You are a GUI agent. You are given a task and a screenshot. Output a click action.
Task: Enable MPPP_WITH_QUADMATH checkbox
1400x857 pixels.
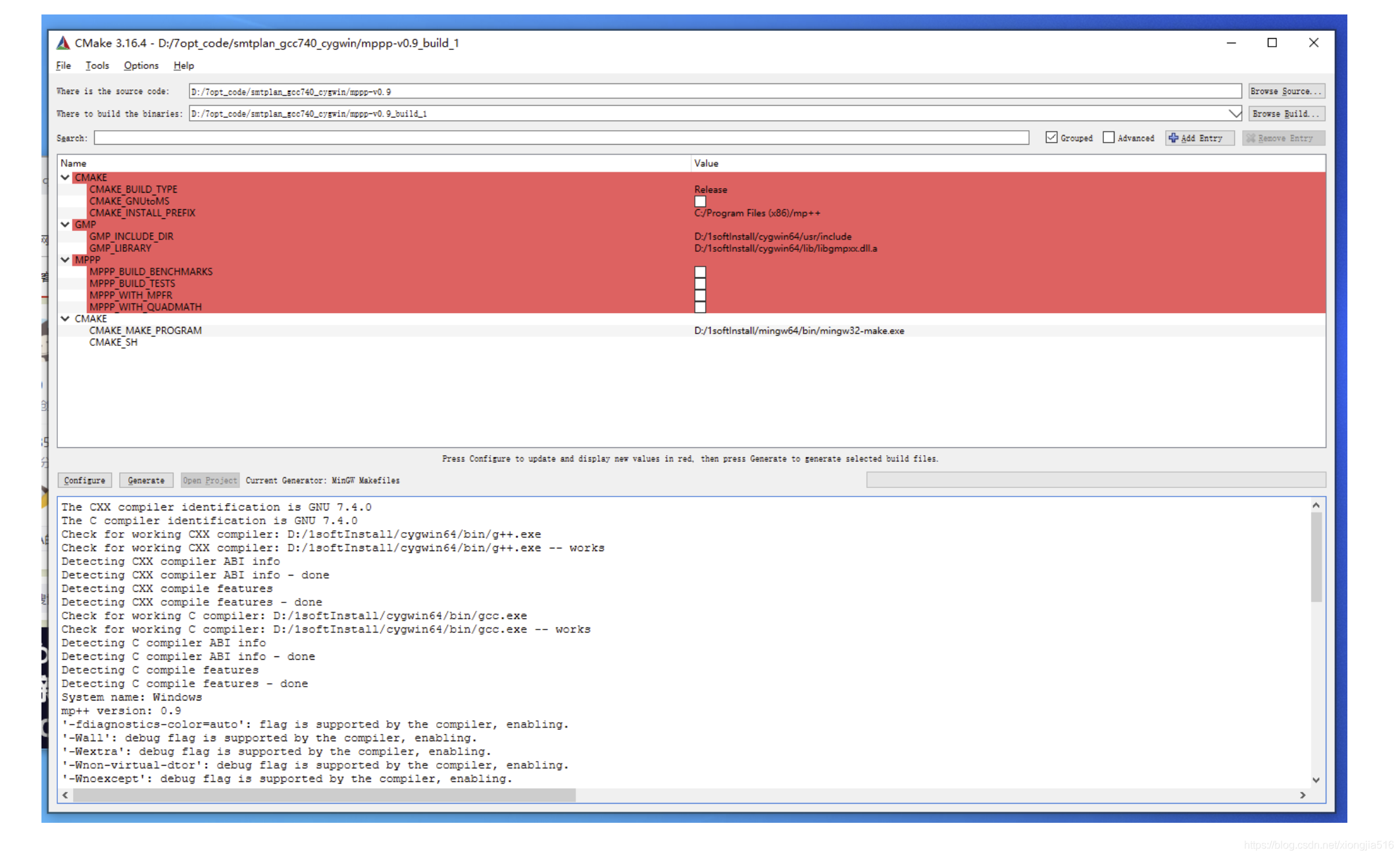(700, 307)
